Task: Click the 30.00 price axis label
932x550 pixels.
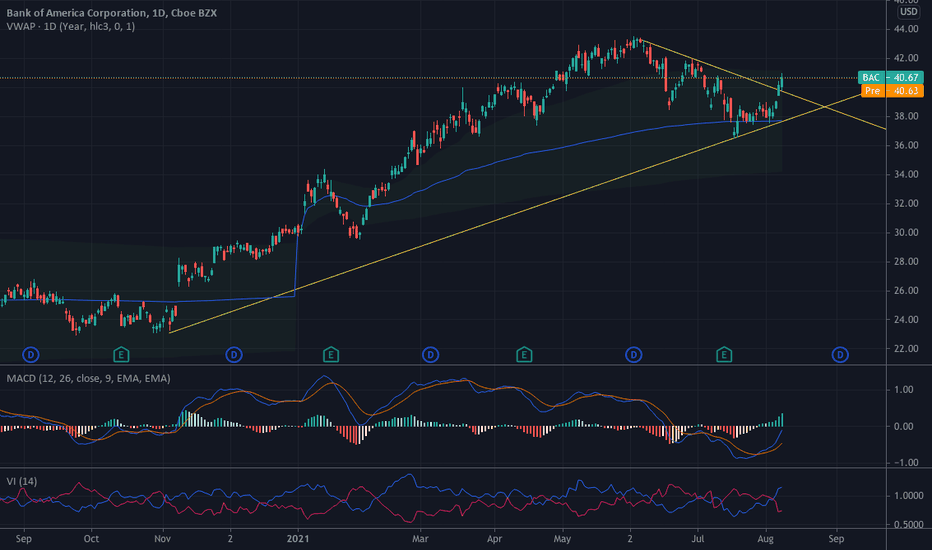Action: (x=906, y=232)
